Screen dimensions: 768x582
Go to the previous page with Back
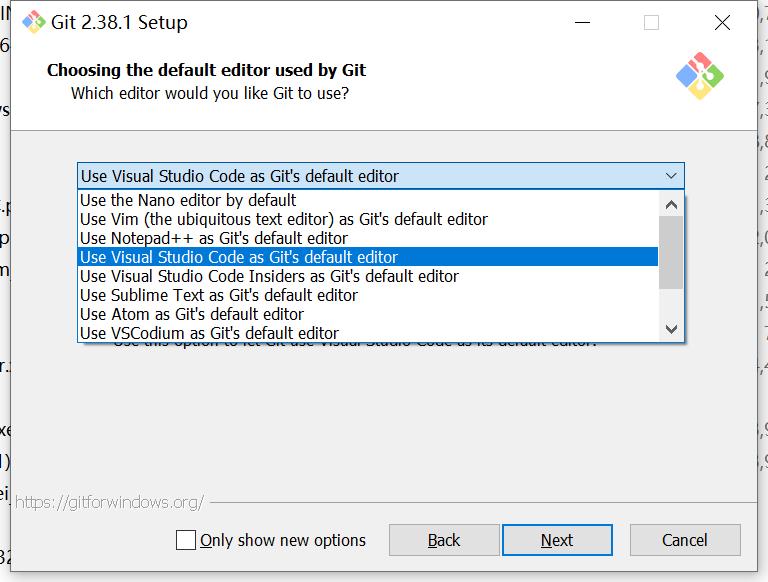[x=444, y=540]
